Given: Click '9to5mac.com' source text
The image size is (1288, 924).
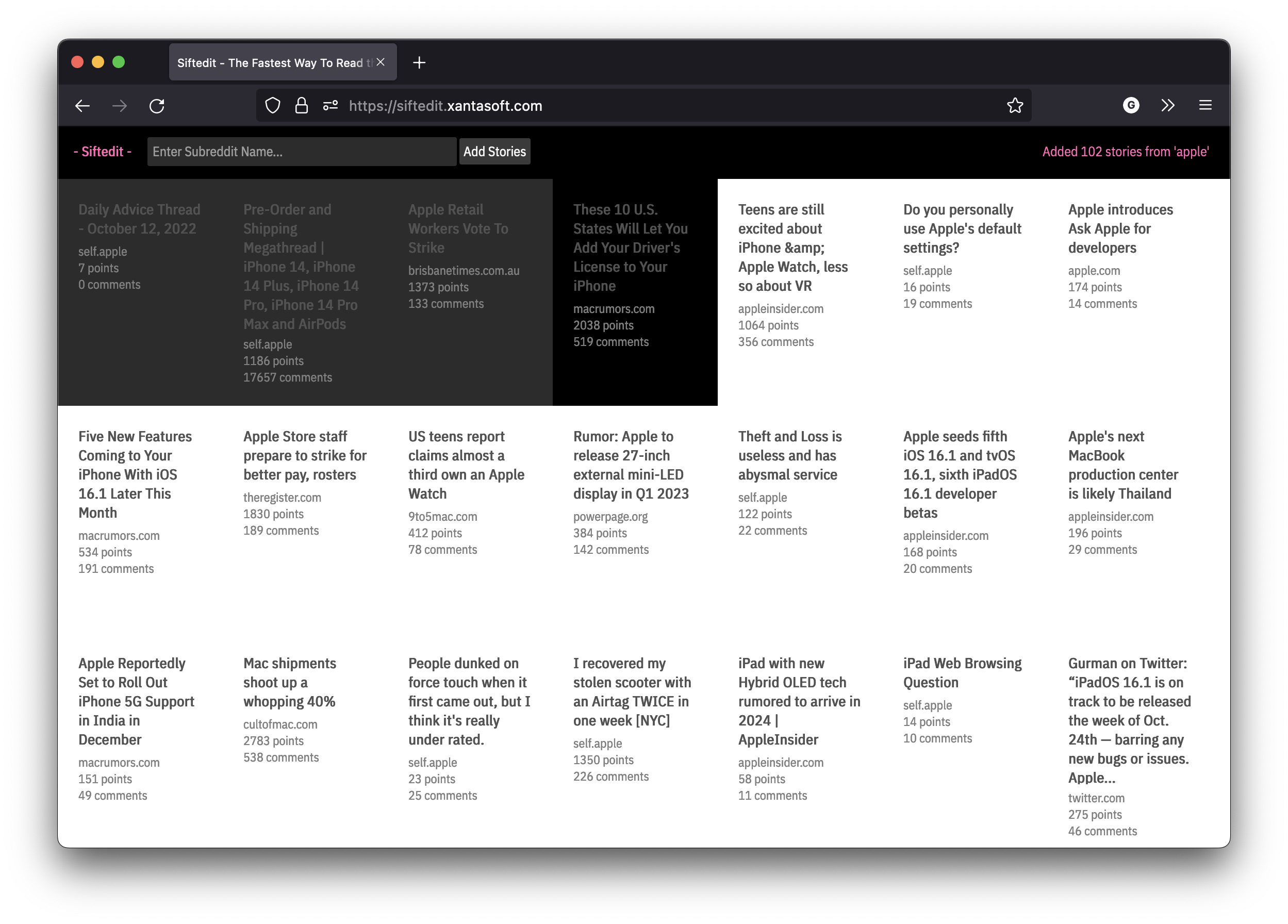Looking at the screenshot, I should (442, 516).
